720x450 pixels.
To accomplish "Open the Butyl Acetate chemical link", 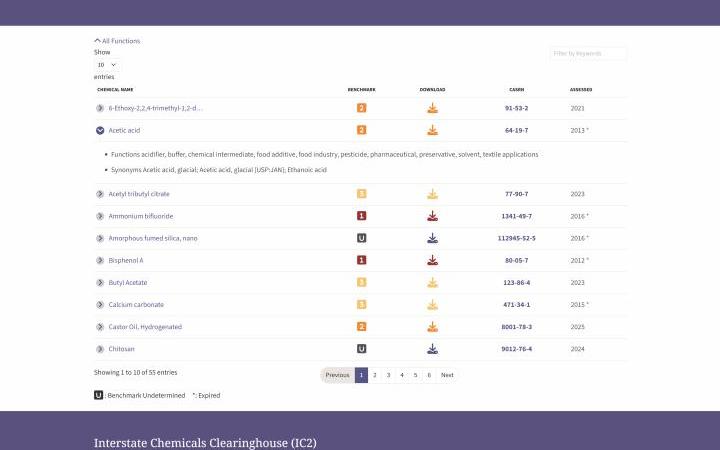I will [128, 282].
